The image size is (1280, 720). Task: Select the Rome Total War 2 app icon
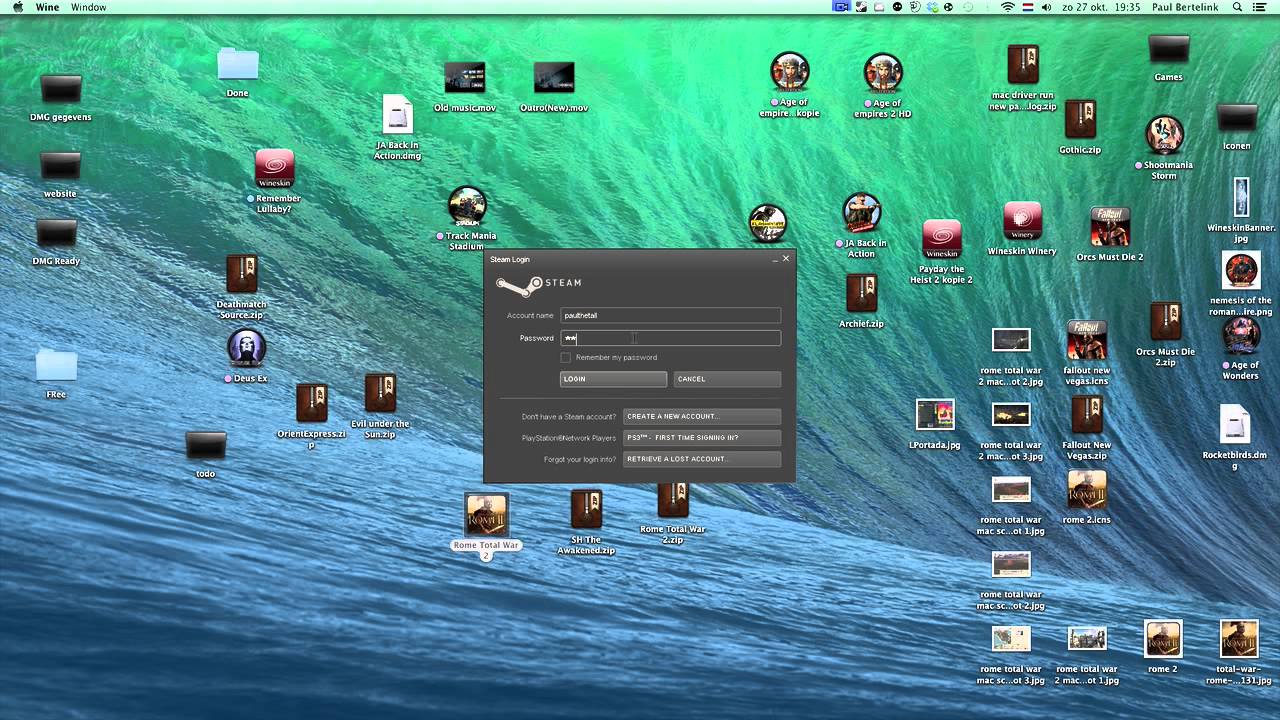click(486, 515)
